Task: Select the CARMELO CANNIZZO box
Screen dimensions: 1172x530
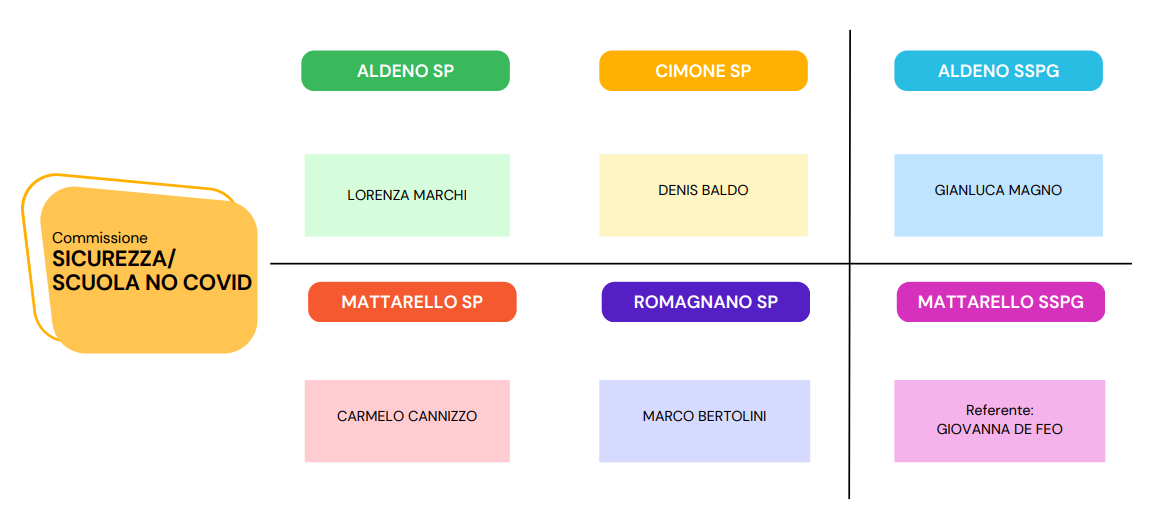Action: tap(407, 421)
